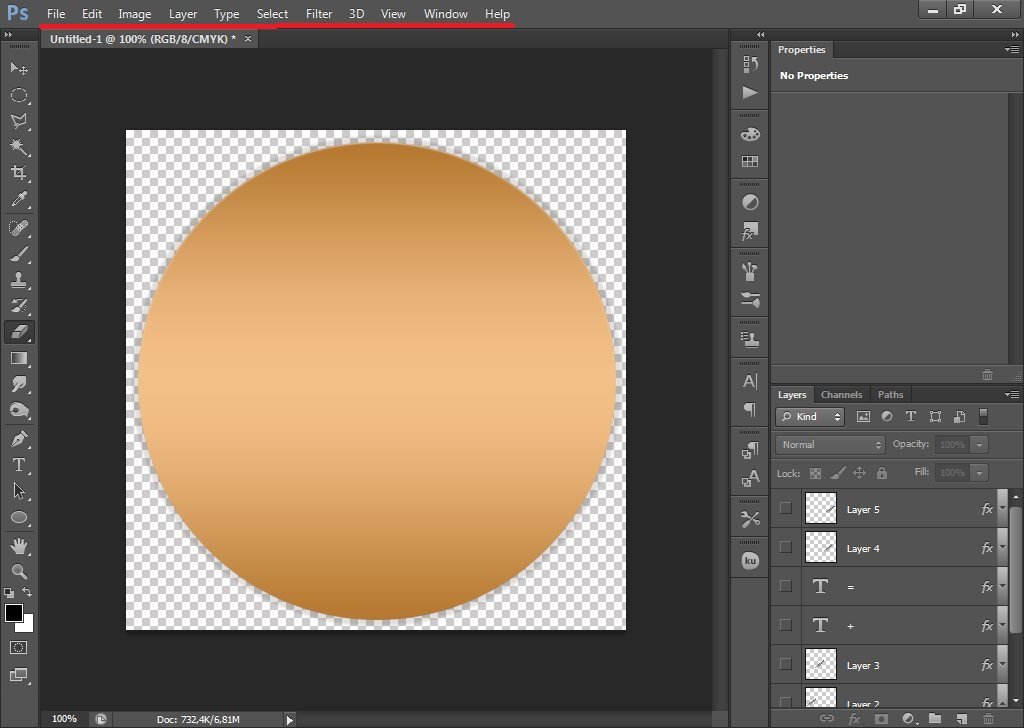Create a new layer group folder
The image size is (1024, 728).
pos(935,718)
